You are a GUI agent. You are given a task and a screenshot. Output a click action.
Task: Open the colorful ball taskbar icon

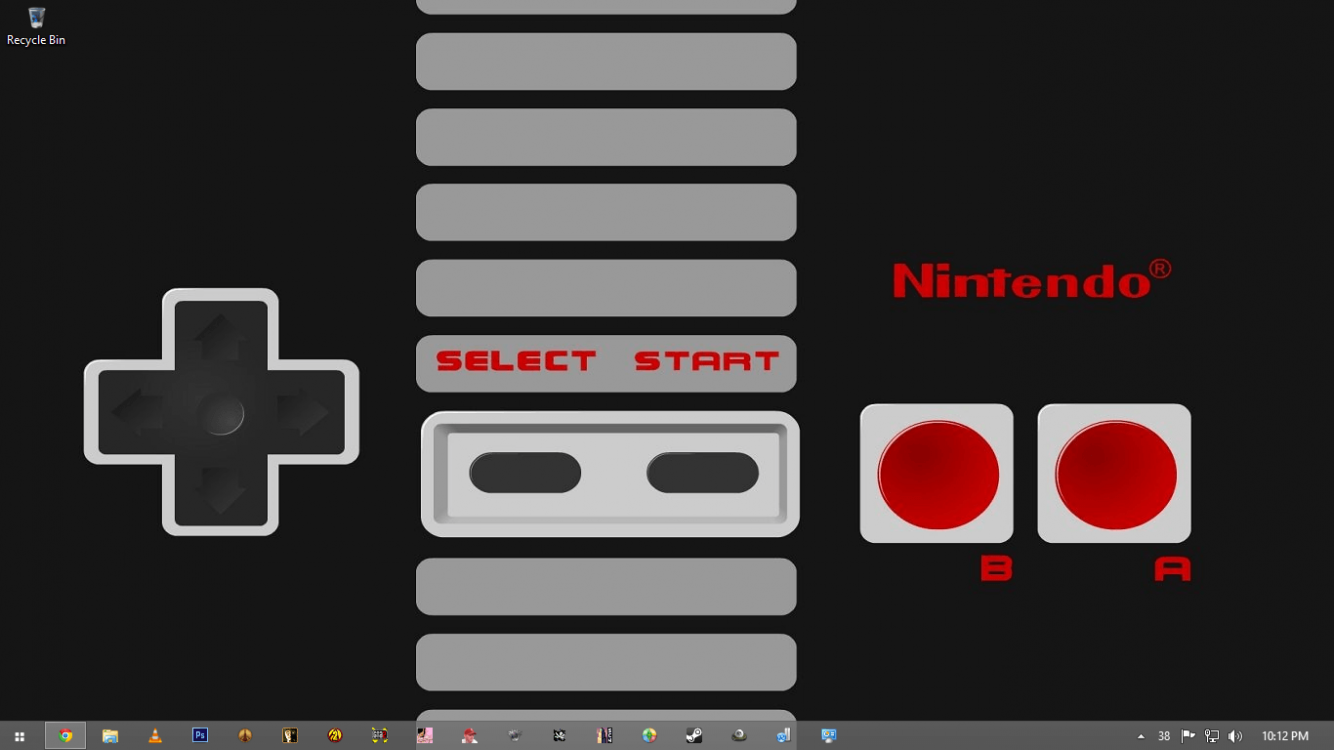click(649, 736)
